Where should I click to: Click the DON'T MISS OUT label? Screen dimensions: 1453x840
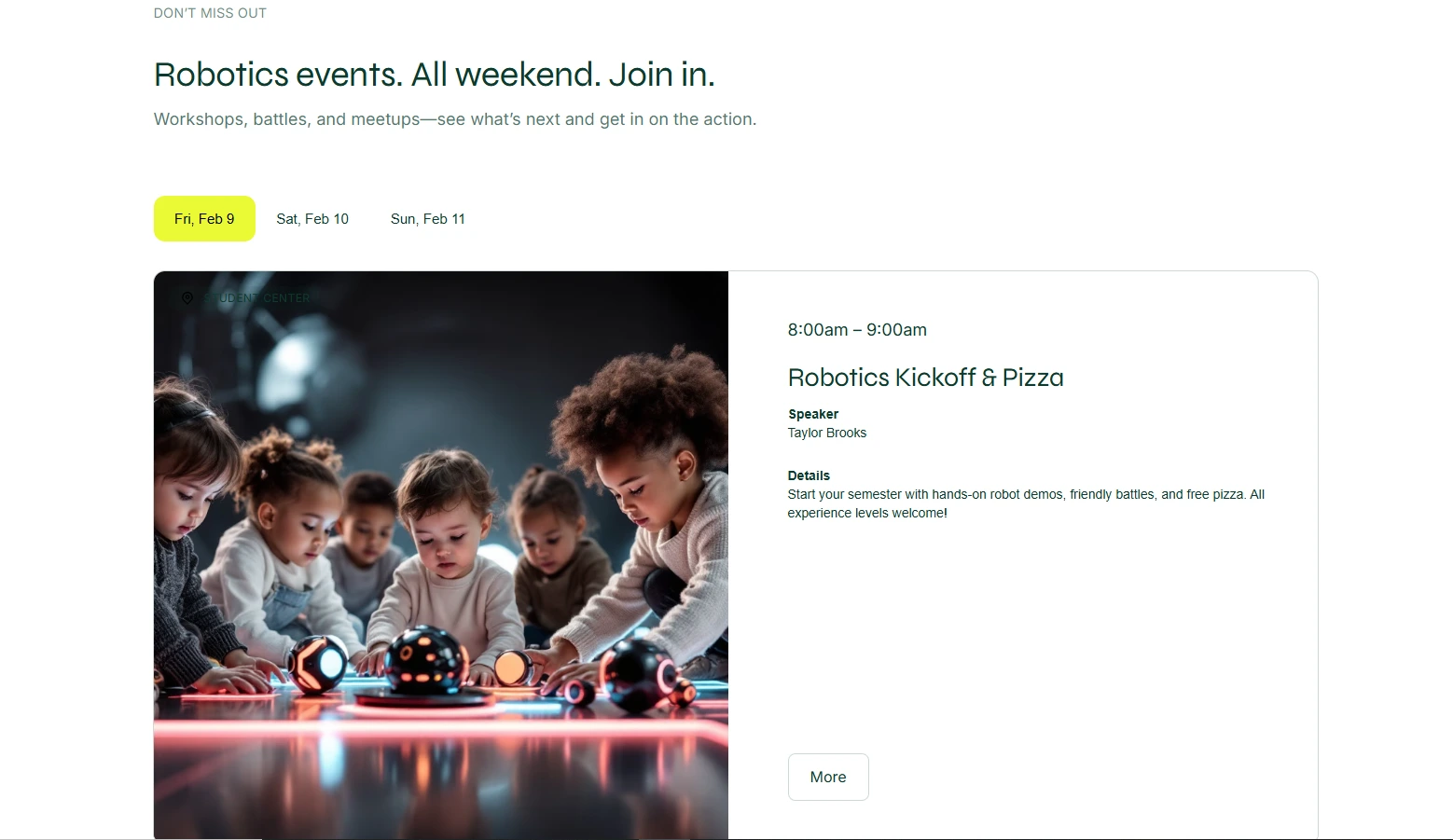pyautogui.click(x=210, y=13)
